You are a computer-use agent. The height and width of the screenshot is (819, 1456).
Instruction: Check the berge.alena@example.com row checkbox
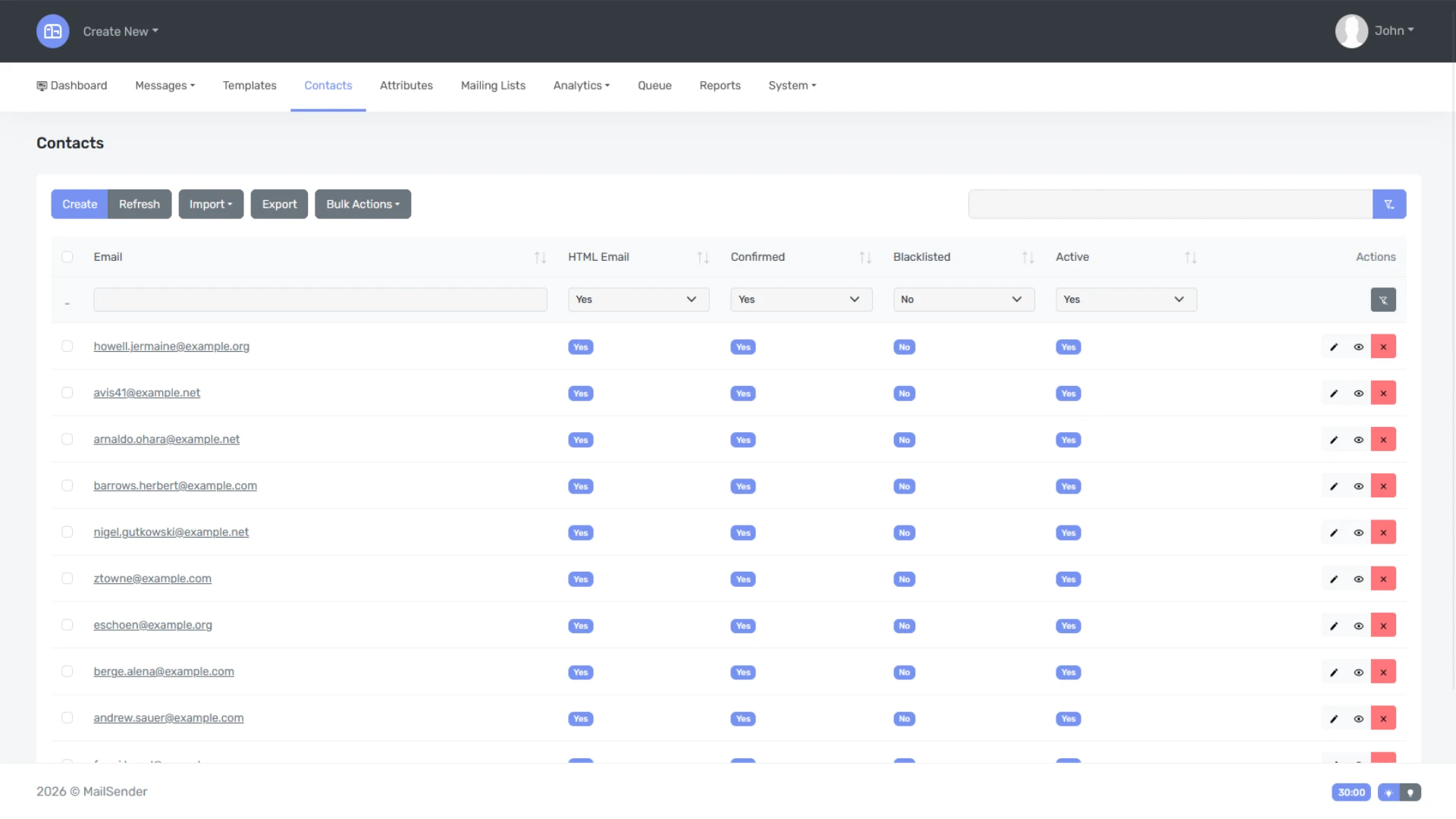tap(67, 671)
